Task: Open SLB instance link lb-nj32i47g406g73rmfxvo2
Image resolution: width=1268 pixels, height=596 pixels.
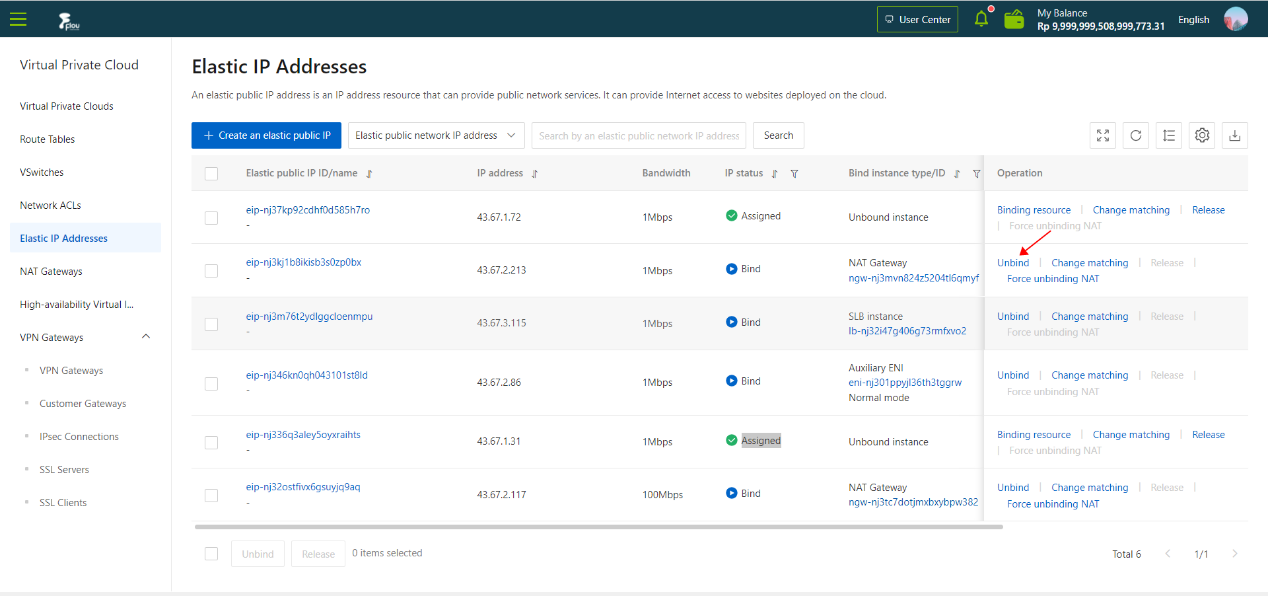Action: coord(907,331)
